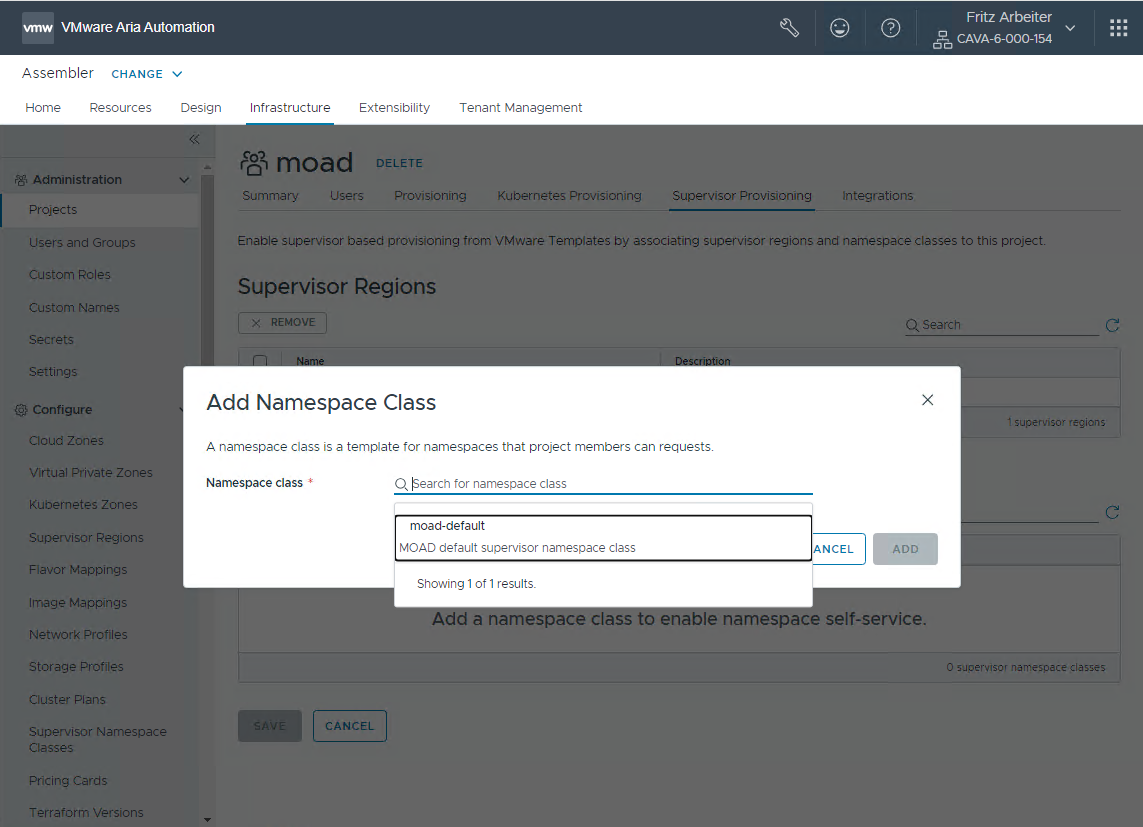Image resolution: width=1143 pixels, height=827 pixels.
Task: Open Custom Roles
Action: click(69, 275)
